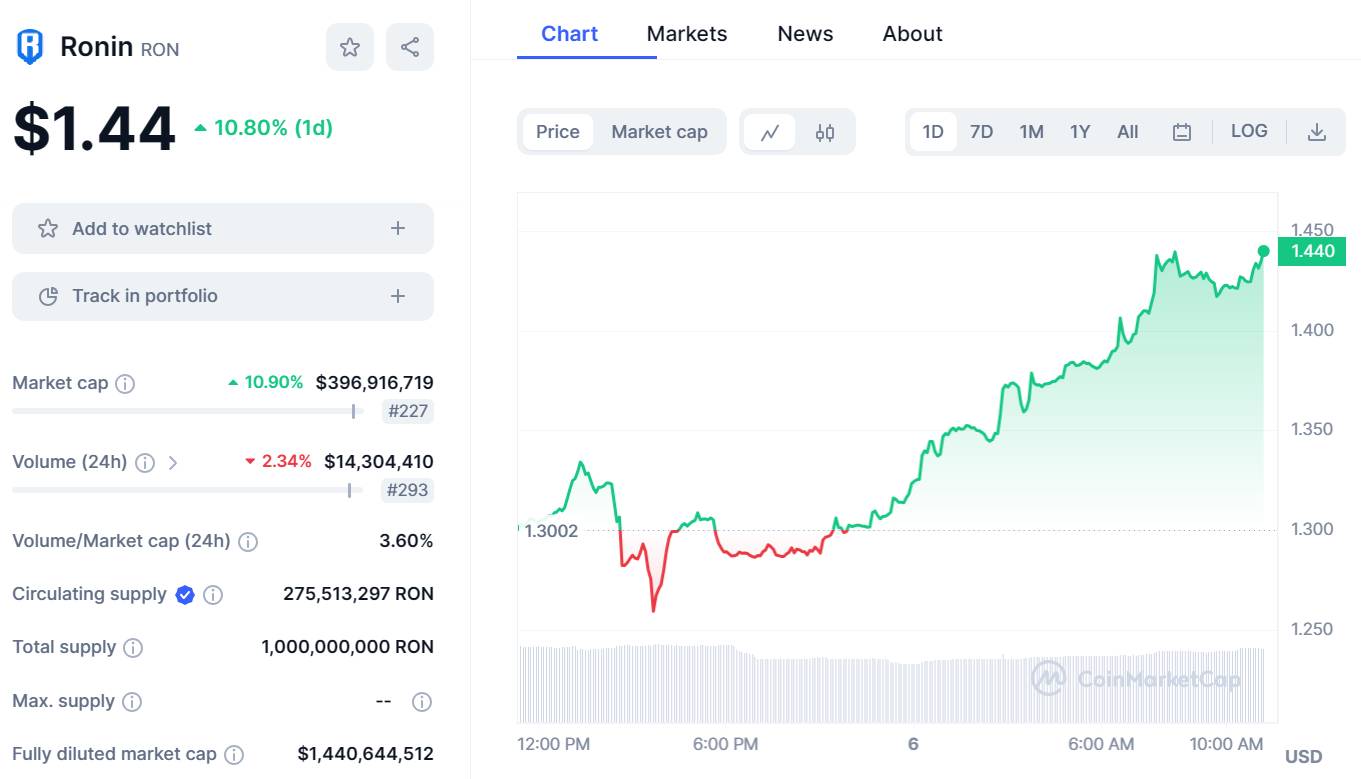This screenshot has height=779, width=1361.
Task: Click Add to watchlist button
Action: point(223,228)
